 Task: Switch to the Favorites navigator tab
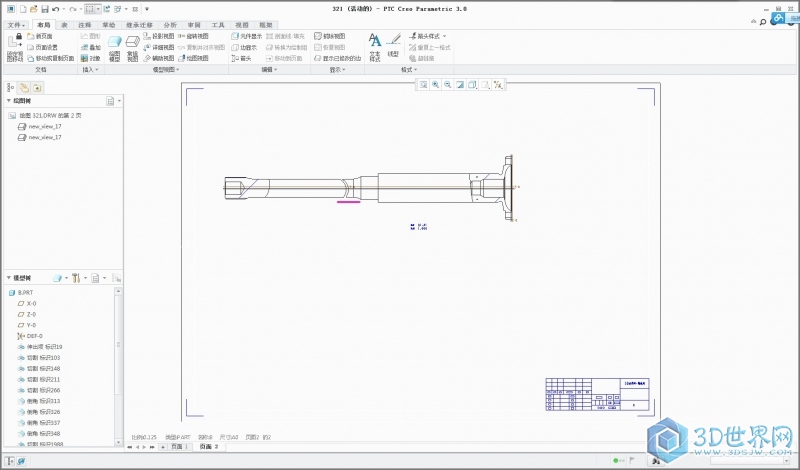[37, 88]
